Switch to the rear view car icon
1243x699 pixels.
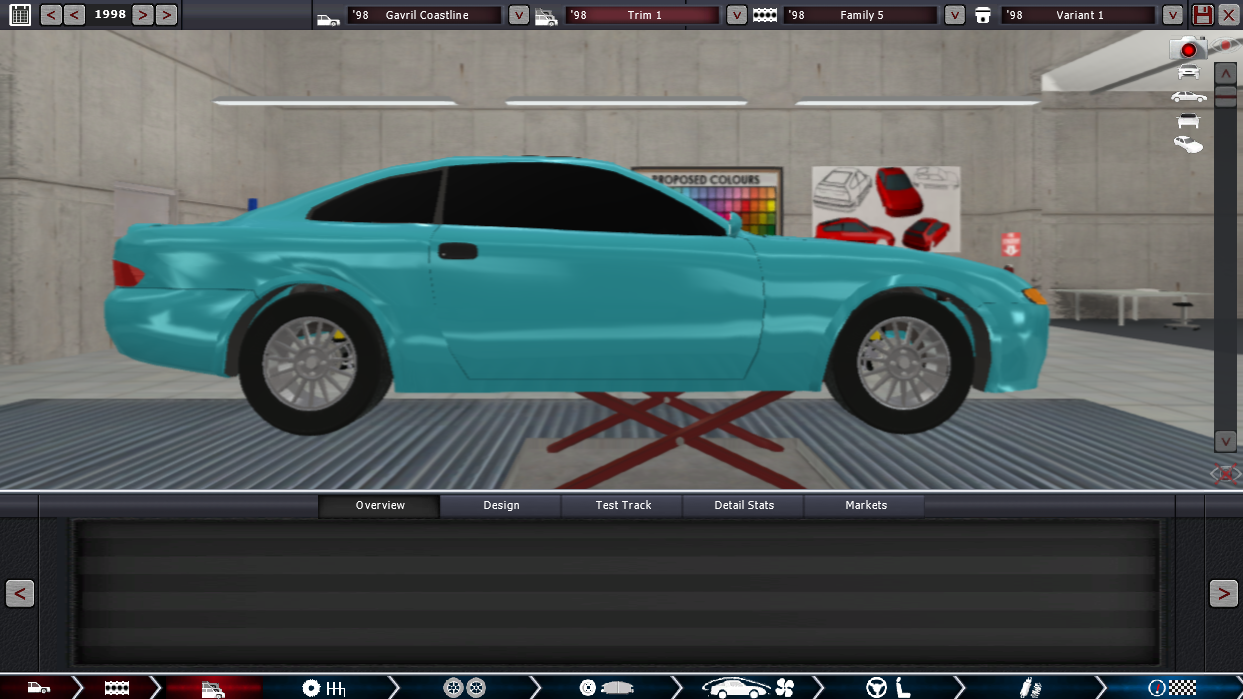1188,121
